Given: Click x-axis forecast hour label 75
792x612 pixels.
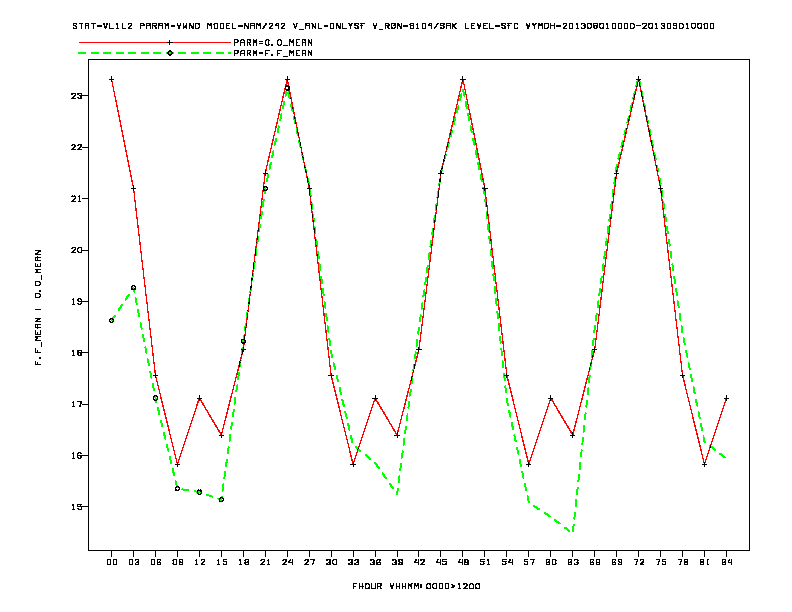Looking at the screenshot, I should point(661,562).
